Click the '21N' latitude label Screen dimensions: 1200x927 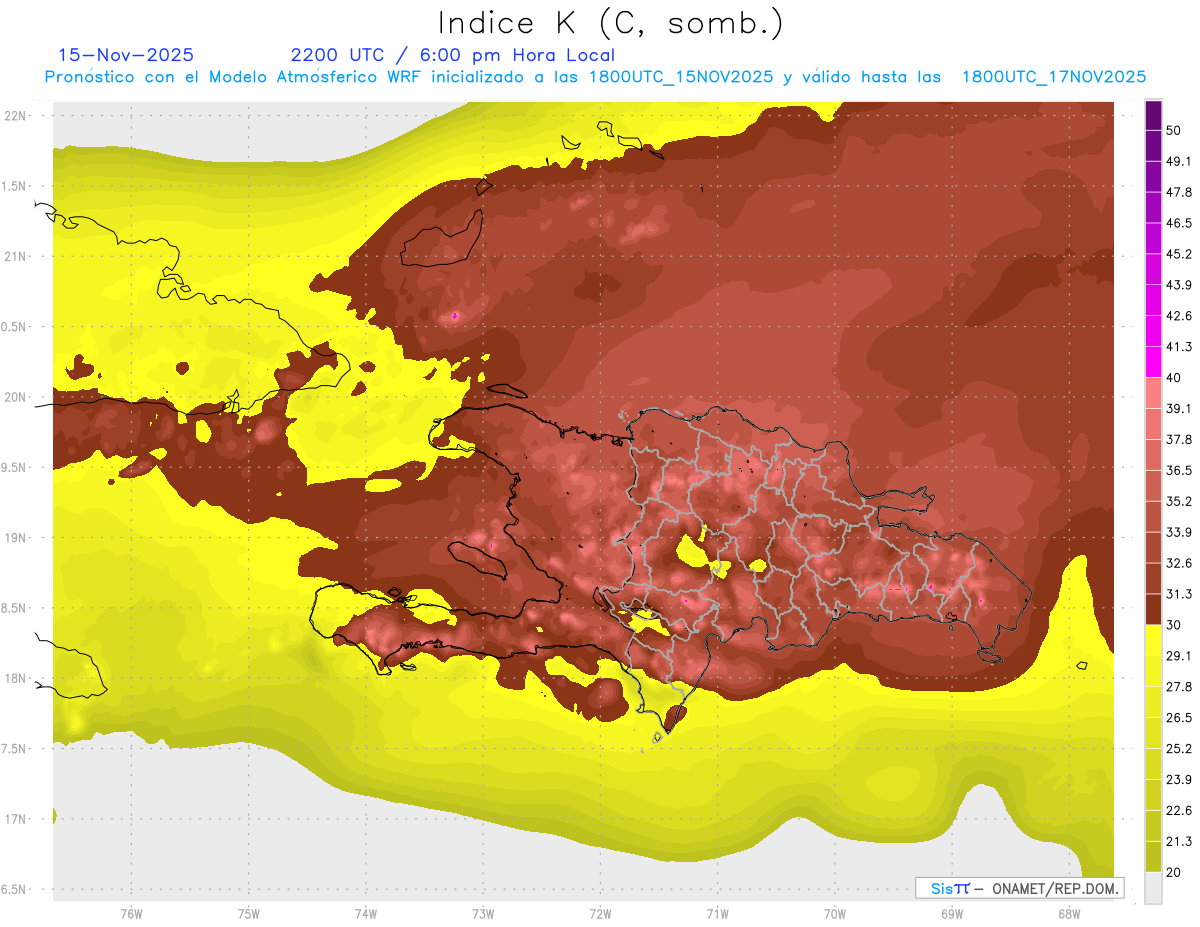(17, 256)
